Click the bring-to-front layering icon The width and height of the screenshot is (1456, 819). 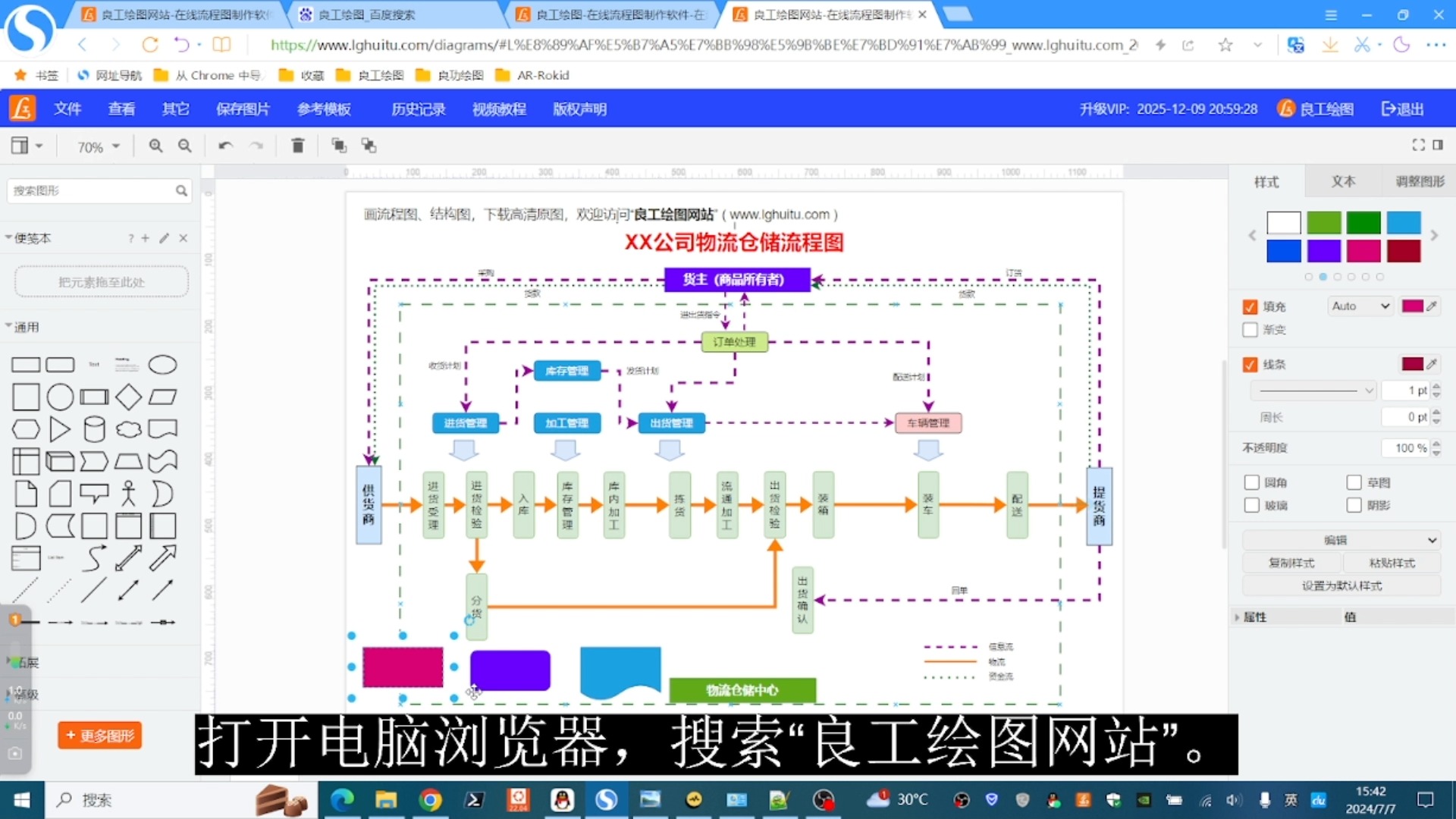click(x=339, y=145)
